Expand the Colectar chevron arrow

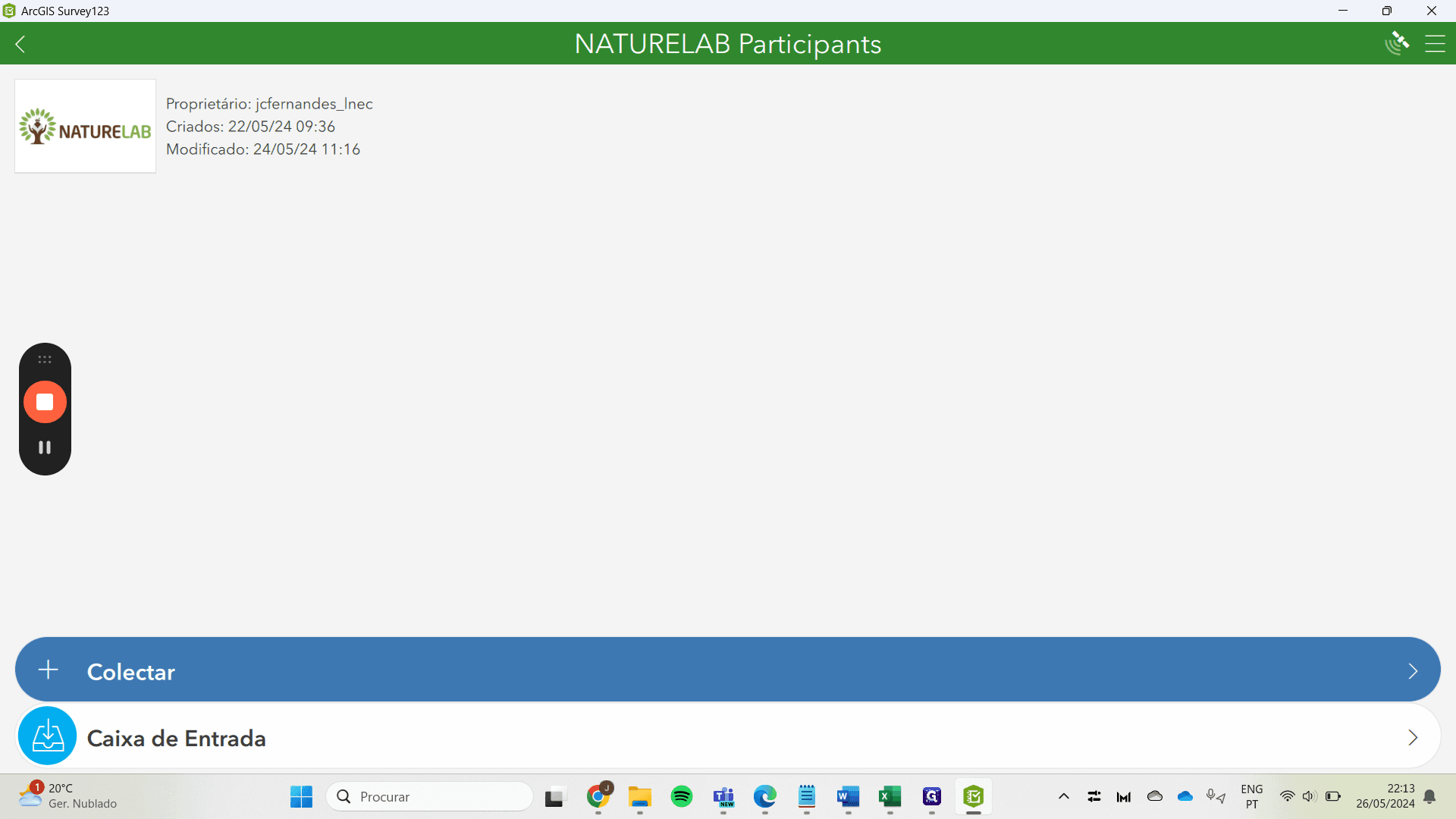(1413, 671)
